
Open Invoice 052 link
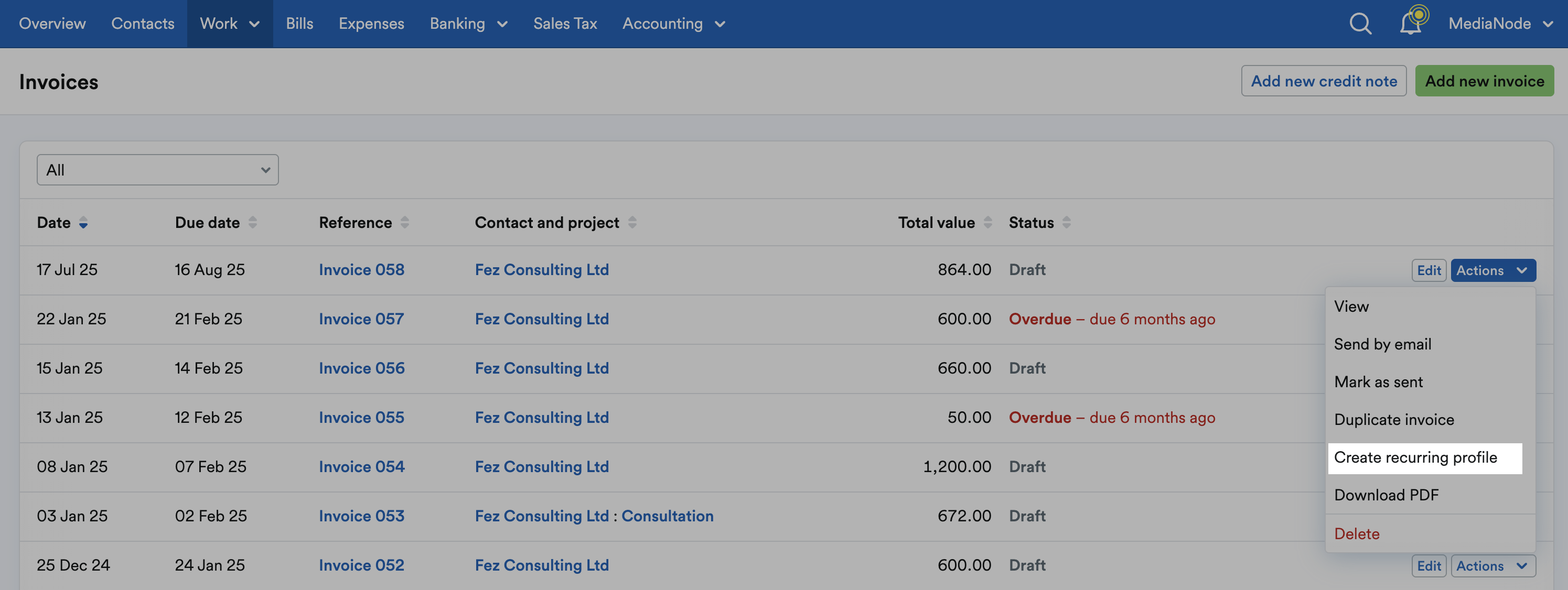click(x=361, y=566)
